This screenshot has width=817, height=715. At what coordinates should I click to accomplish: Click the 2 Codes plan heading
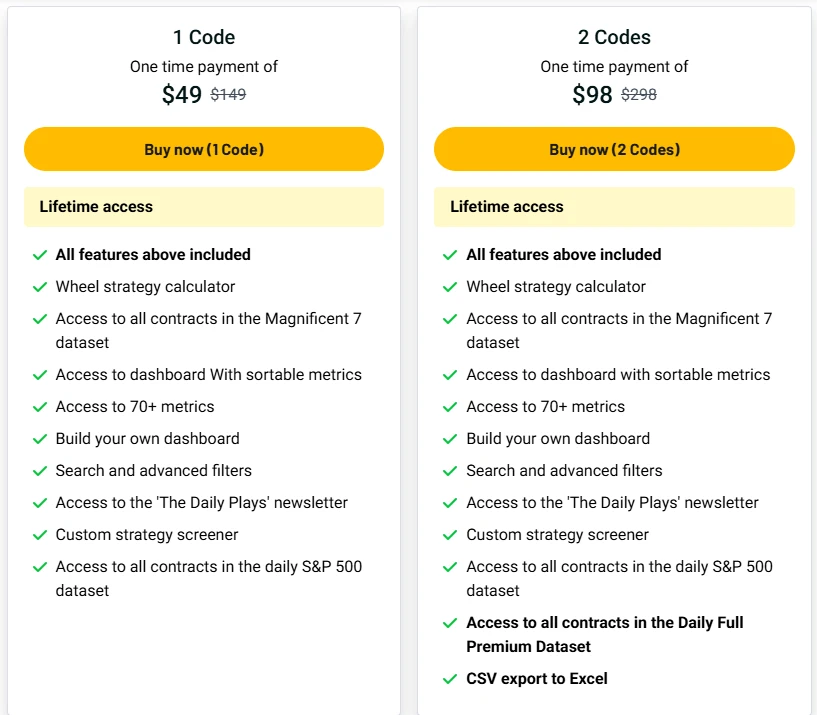click(x=614, y=37)
